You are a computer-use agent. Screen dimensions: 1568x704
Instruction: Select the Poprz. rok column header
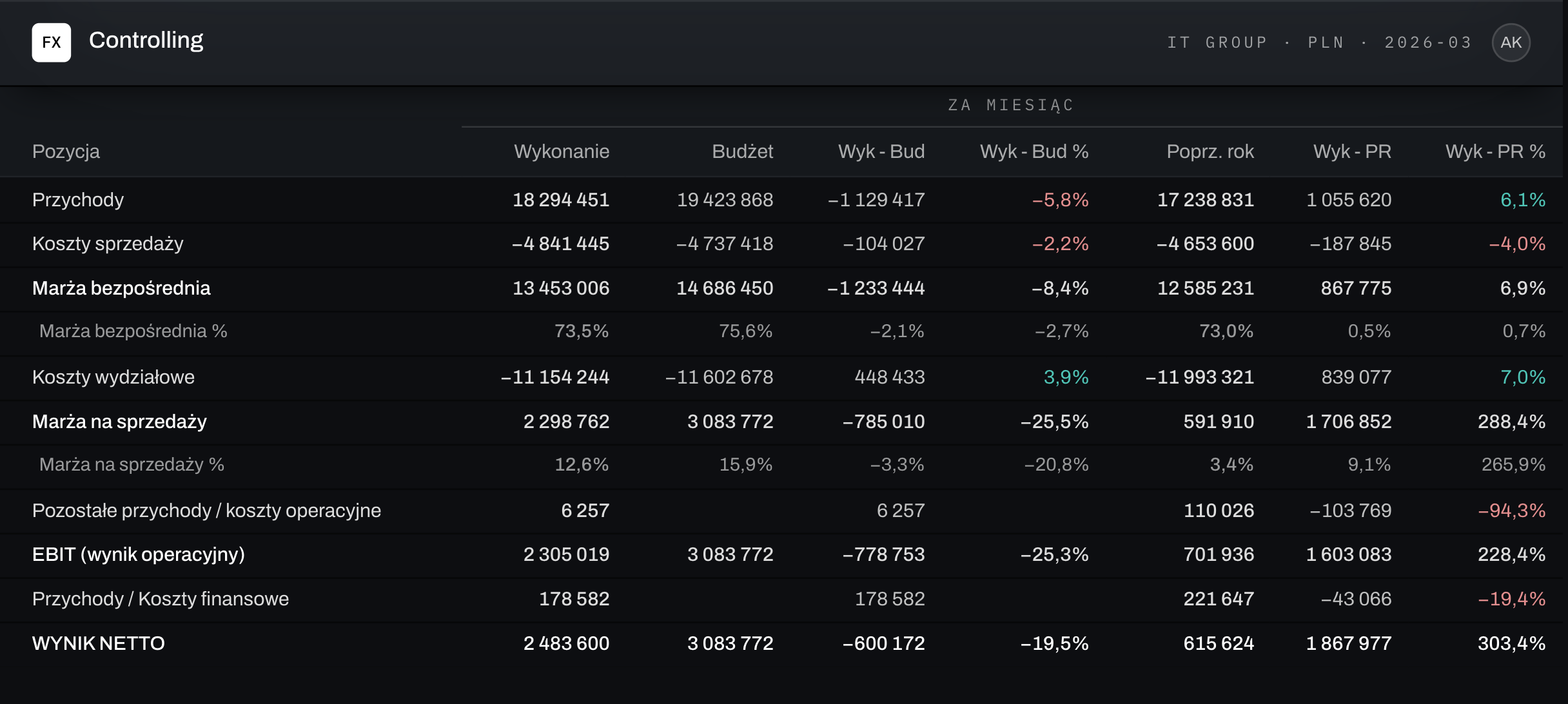click(x=1210, y=152)
